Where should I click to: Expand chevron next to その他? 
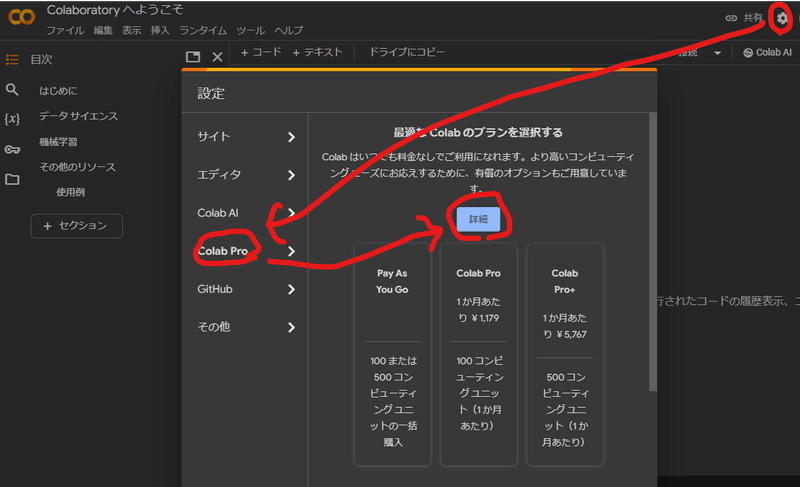pos(291,327)
